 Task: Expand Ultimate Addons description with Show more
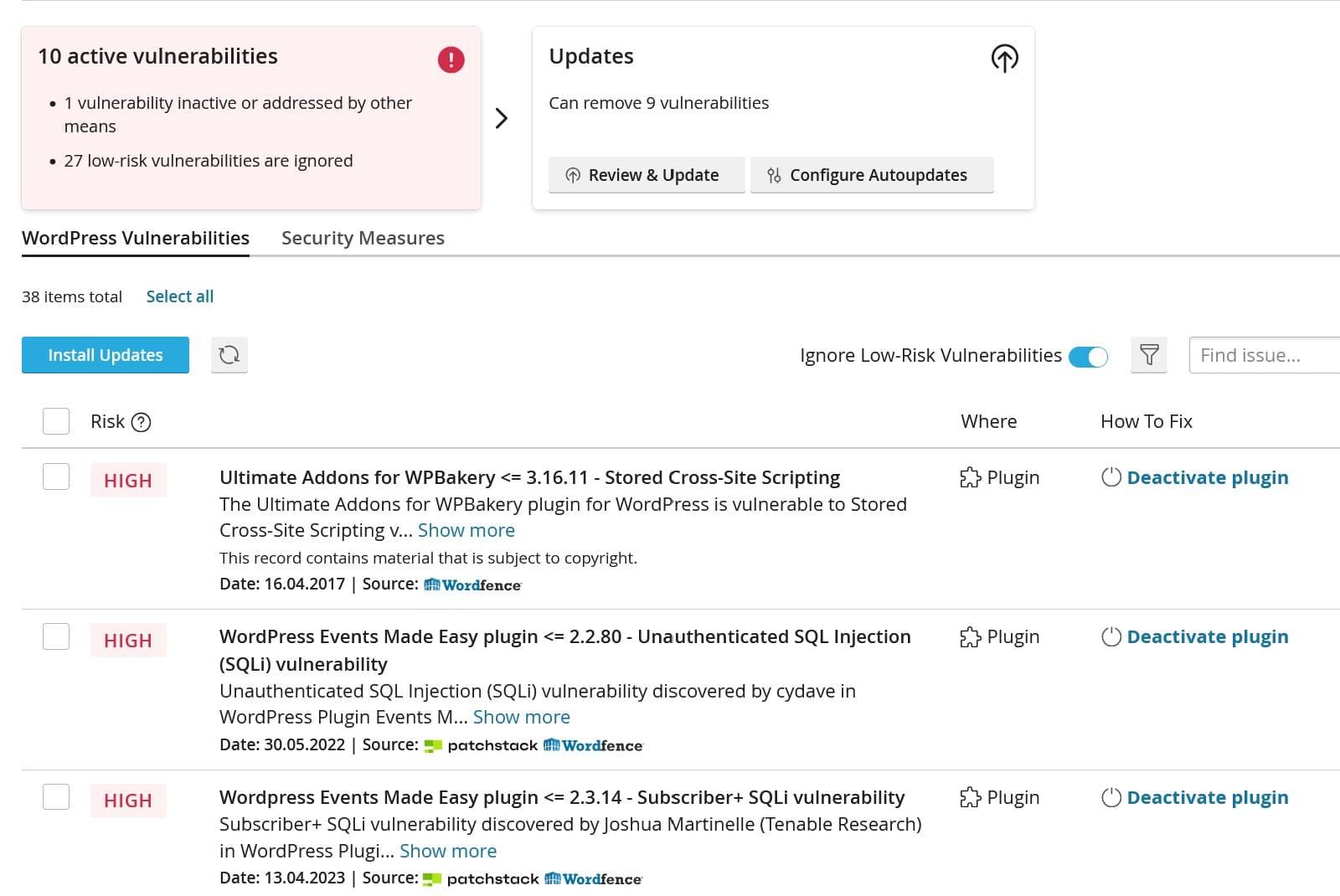coord(466,530)
